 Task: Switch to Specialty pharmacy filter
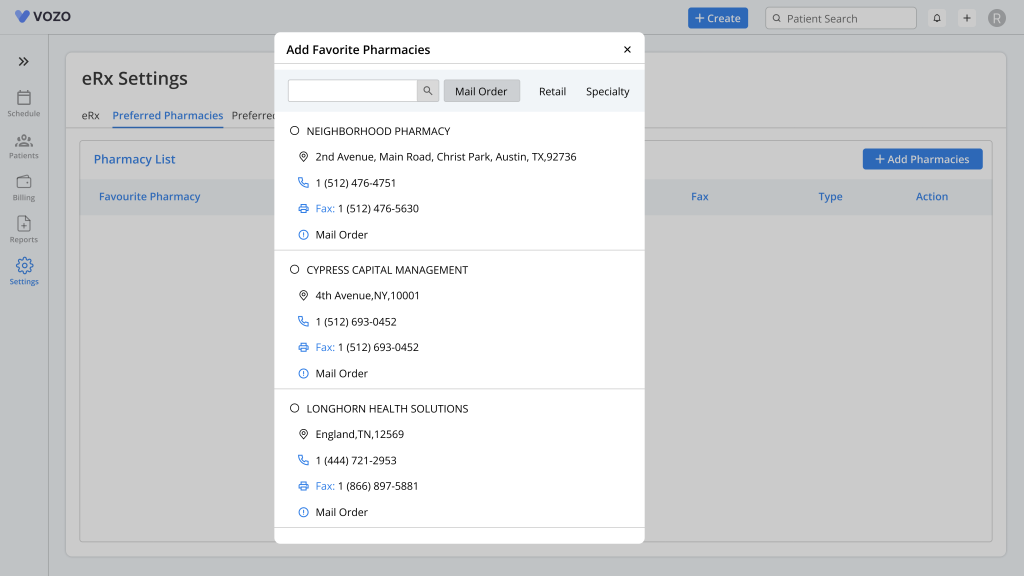(x=607, y=91)
